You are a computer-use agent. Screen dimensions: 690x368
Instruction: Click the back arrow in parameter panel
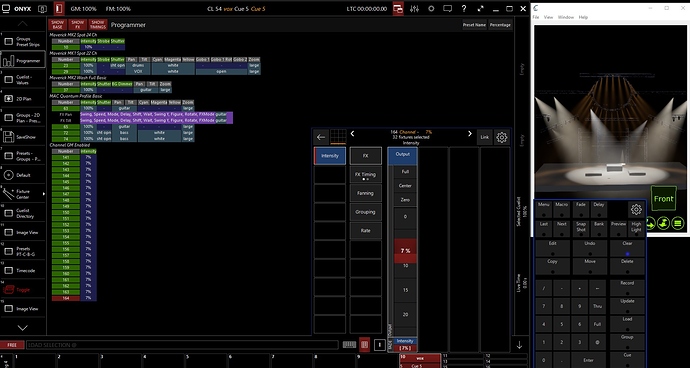321,137
